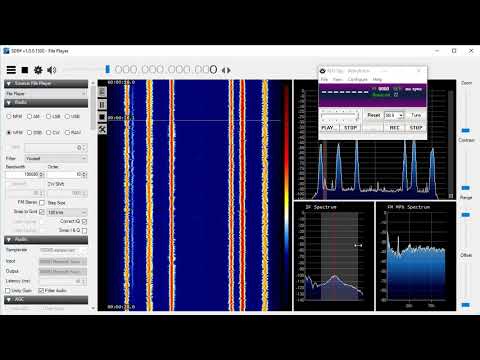Toggle the Correct IQ checkbox
This screenshot has width=480, height=360.
(84, 221)
